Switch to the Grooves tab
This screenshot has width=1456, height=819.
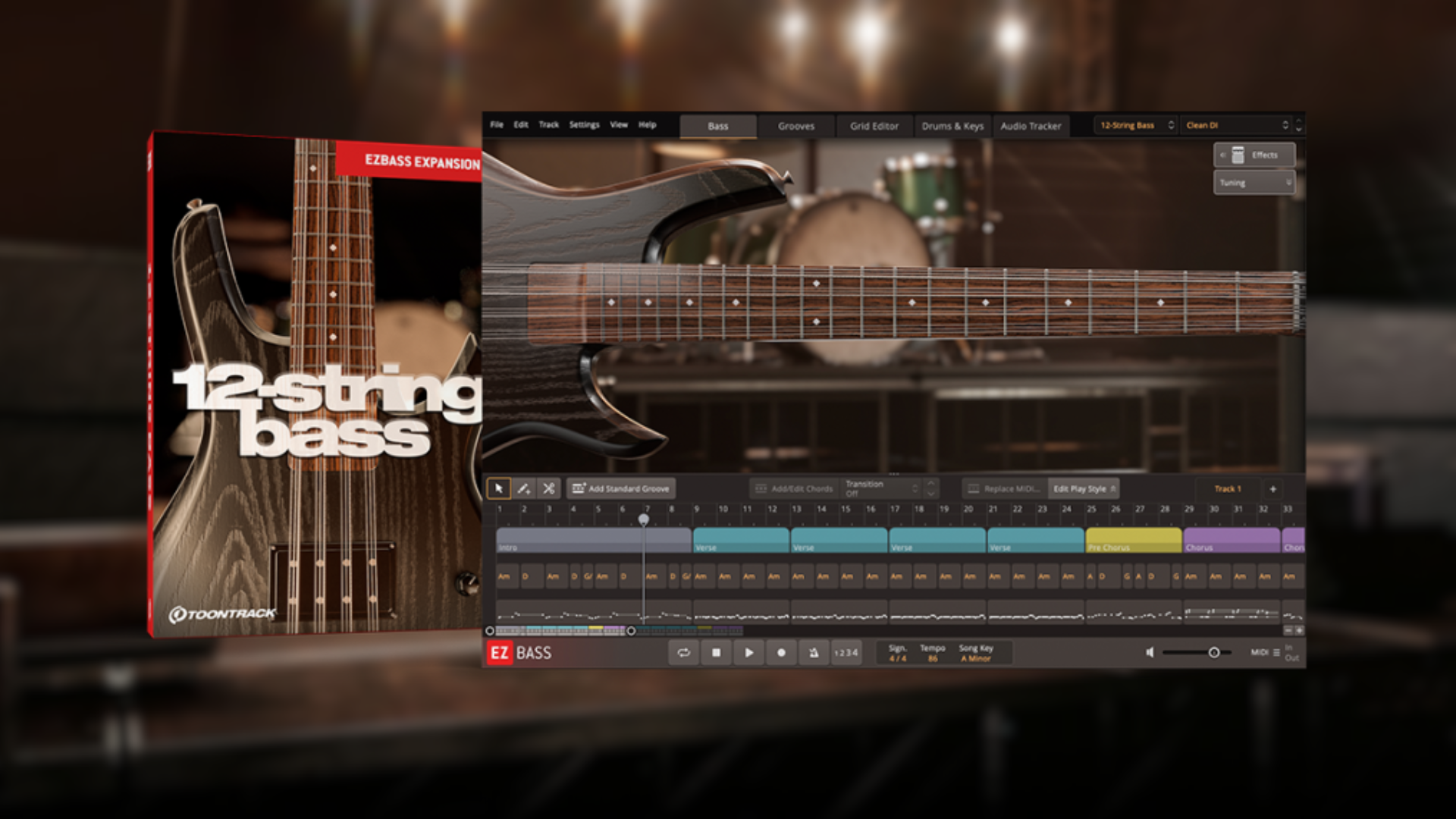[x=796, y=126]
